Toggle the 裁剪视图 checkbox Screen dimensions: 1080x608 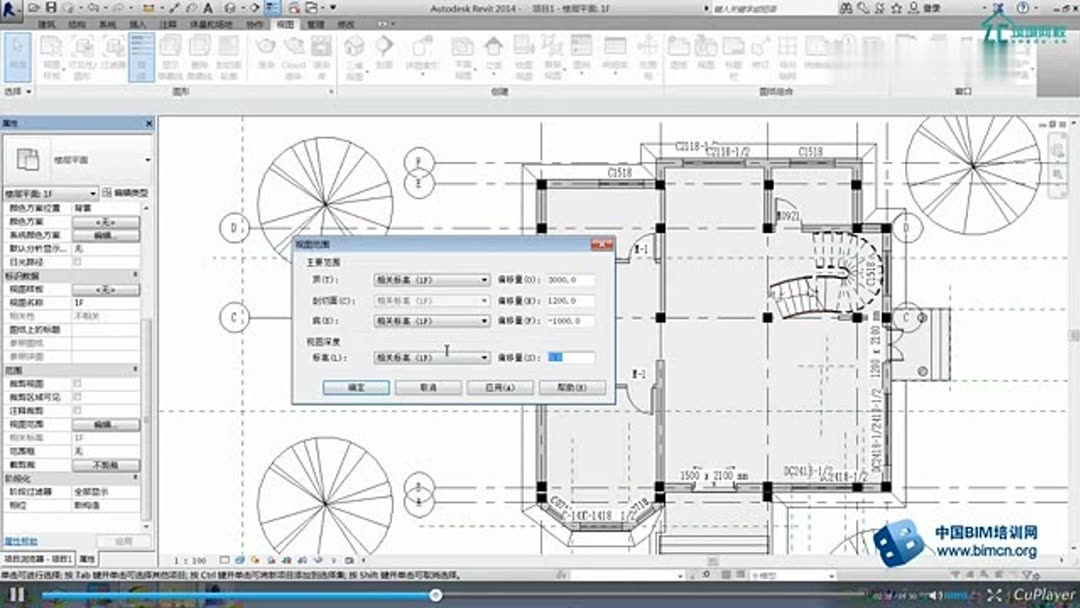tap(77, 384)
